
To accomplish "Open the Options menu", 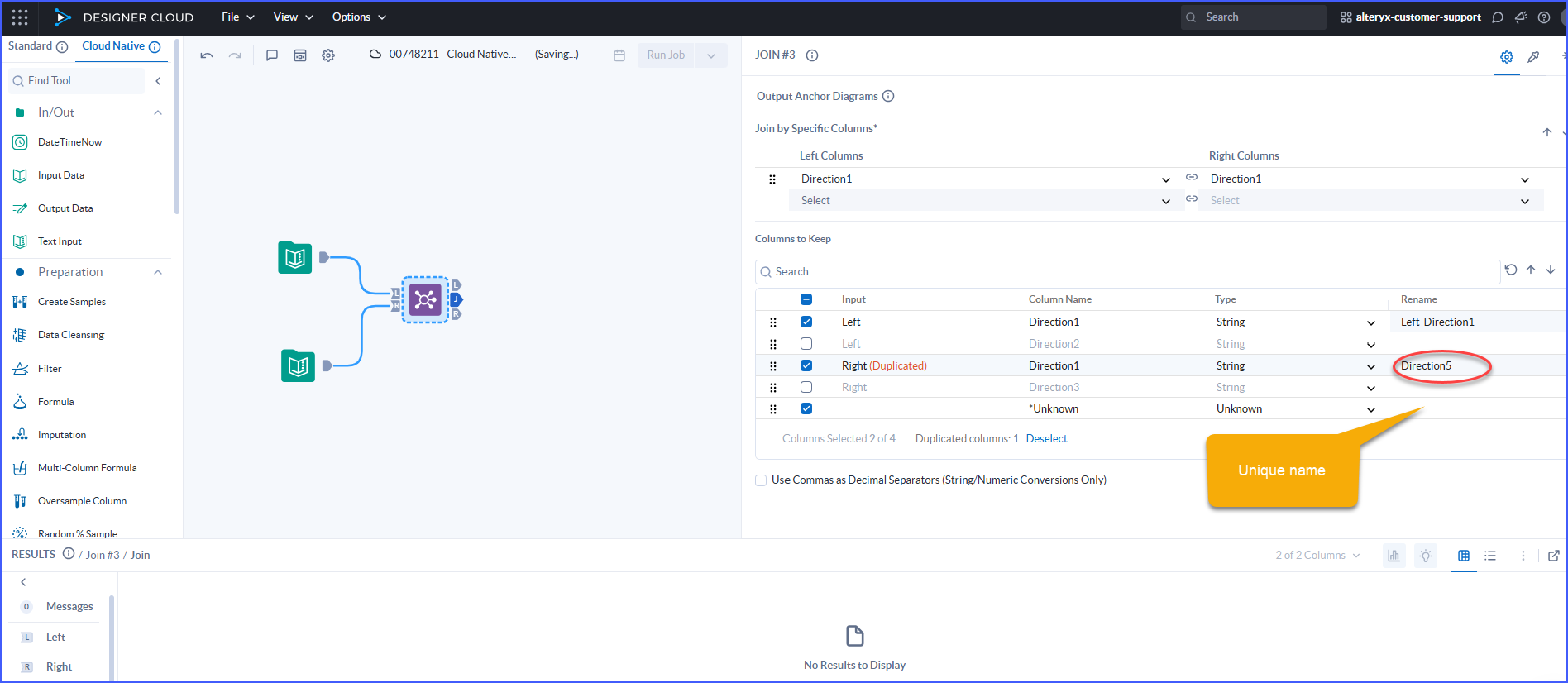I will tap(359, 17).
